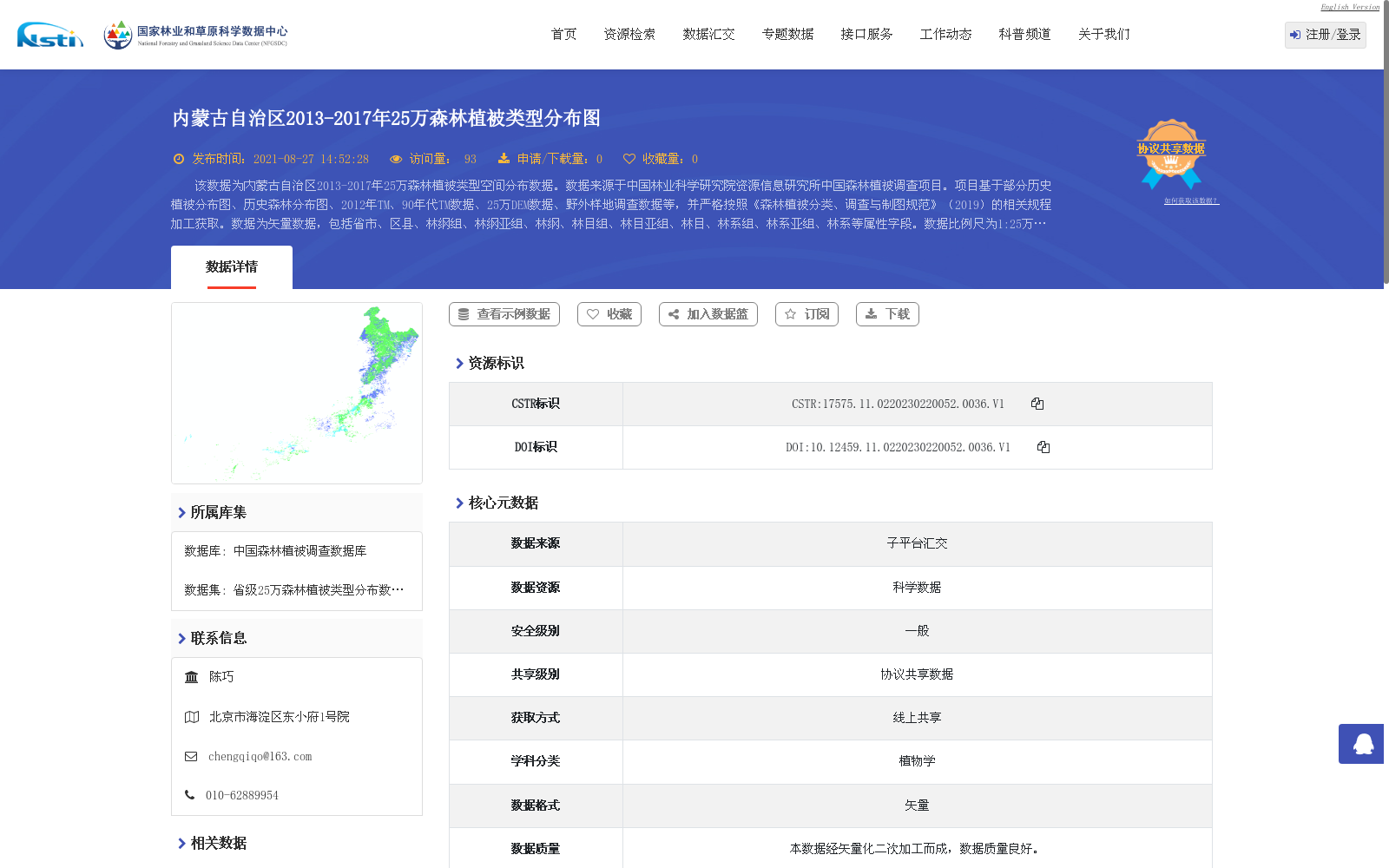Click the 订阅 star button
Screen dimensions: 1389x868
click(806, 314)
